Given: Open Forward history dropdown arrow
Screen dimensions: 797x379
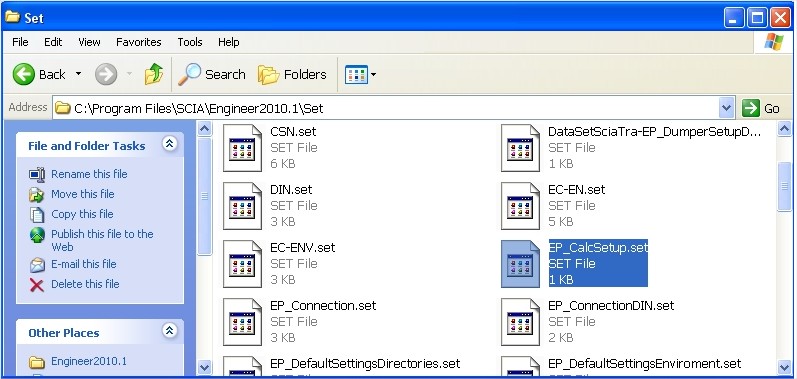Looking at the screenshot, I should click(x=129, y=74).
